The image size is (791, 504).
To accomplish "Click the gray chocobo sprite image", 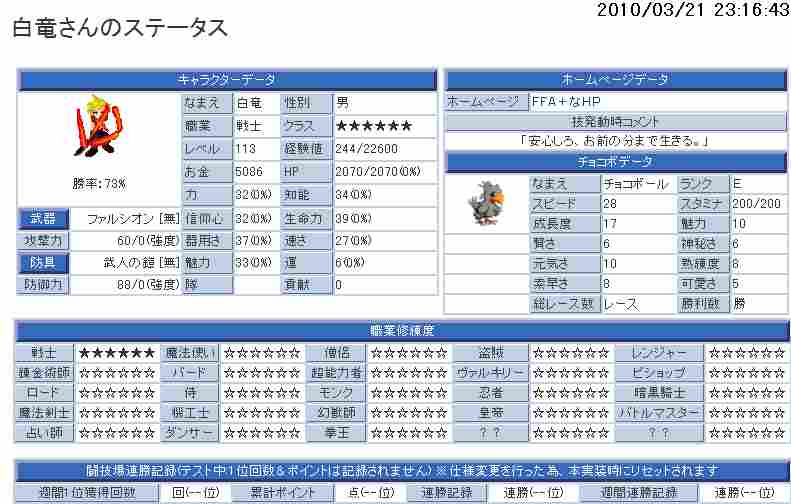I will (x=485, y=202).
